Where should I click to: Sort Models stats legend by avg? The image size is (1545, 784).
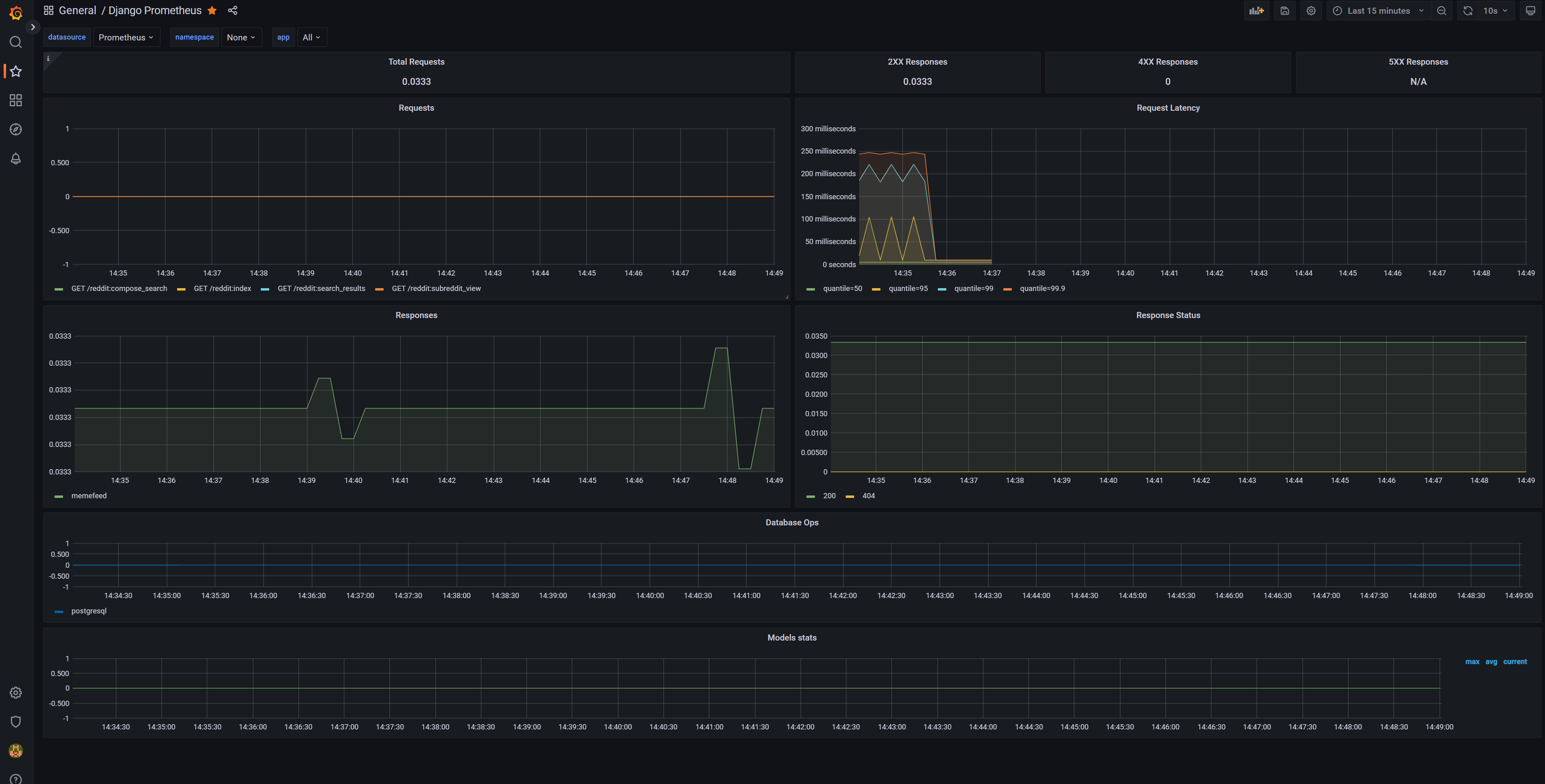[x=1491, y=662]
